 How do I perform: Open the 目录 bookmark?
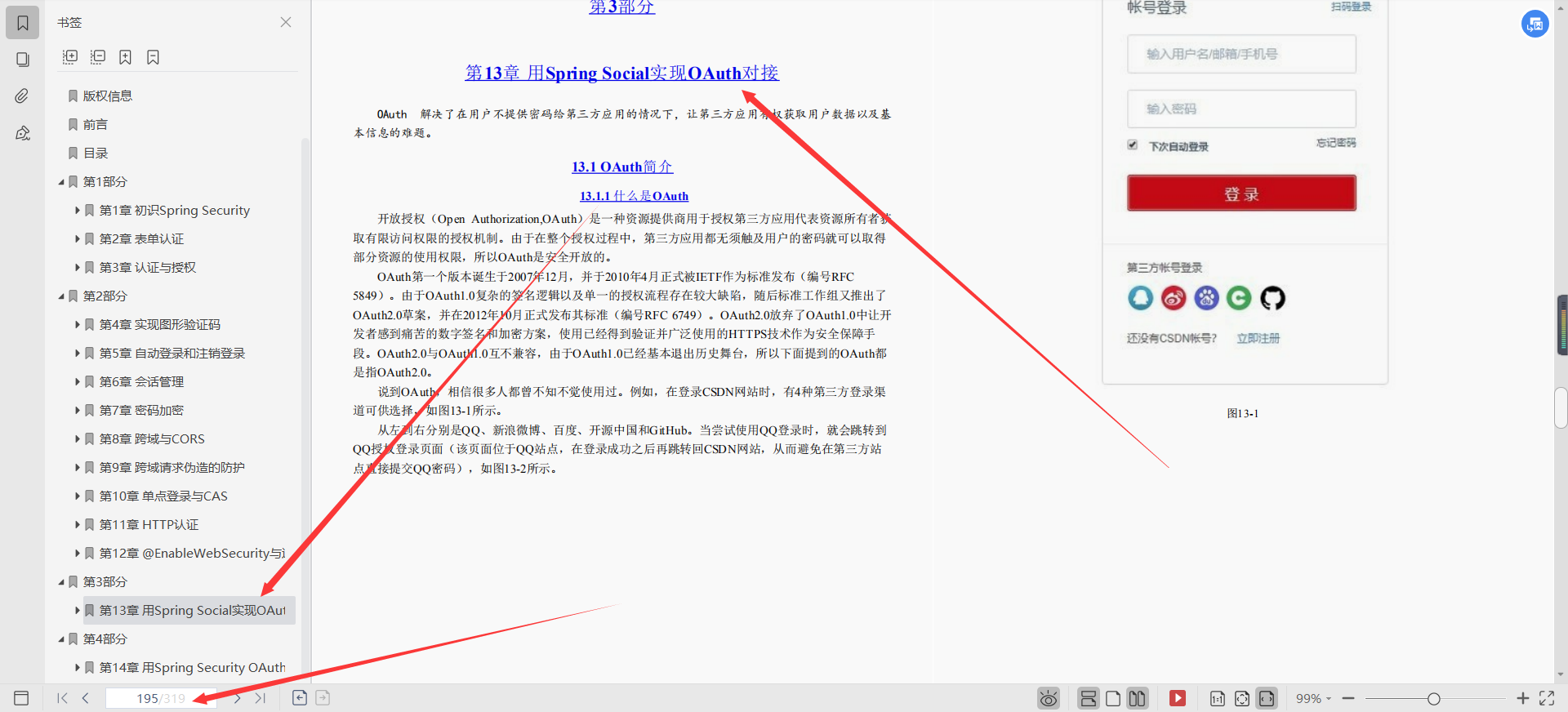[x=95, y=154]
